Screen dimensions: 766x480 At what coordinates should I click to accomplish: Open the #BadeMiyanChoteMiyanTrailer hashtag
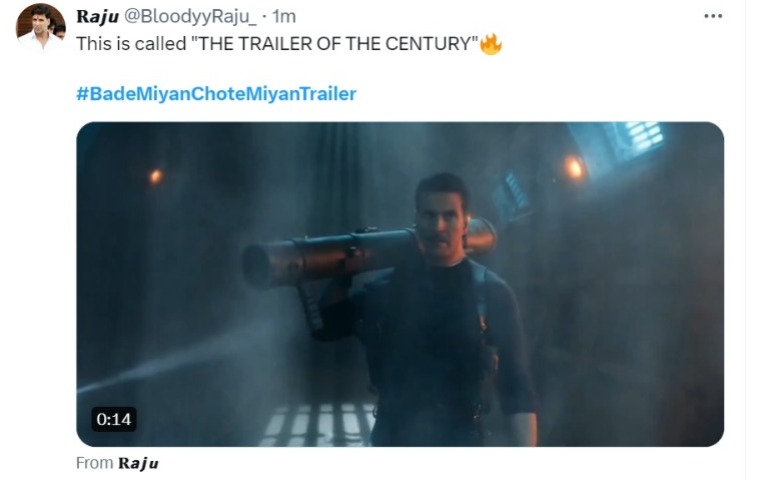click(x=216, y=94)
